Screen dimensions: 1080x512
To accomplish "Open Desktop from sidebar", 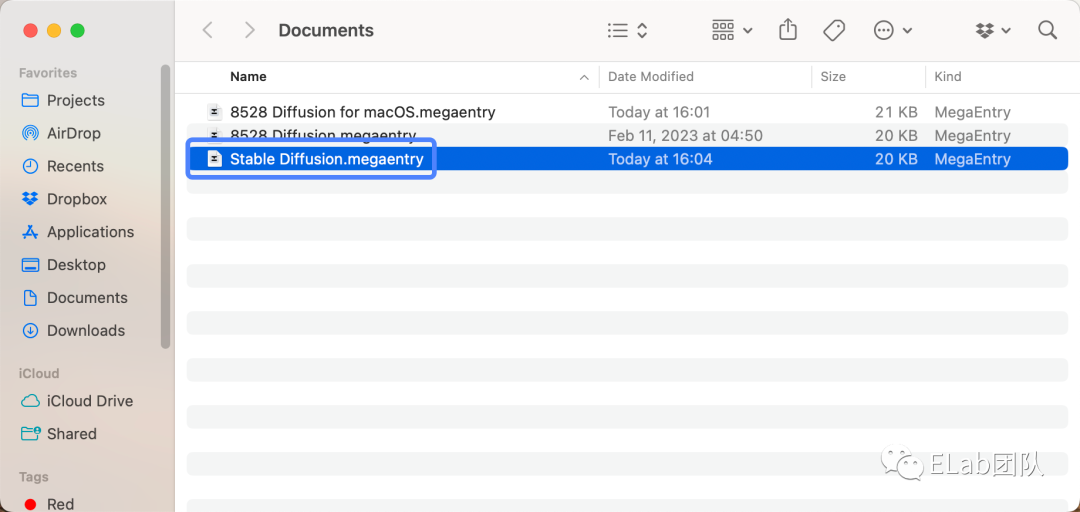I will (x=76, y=265).
